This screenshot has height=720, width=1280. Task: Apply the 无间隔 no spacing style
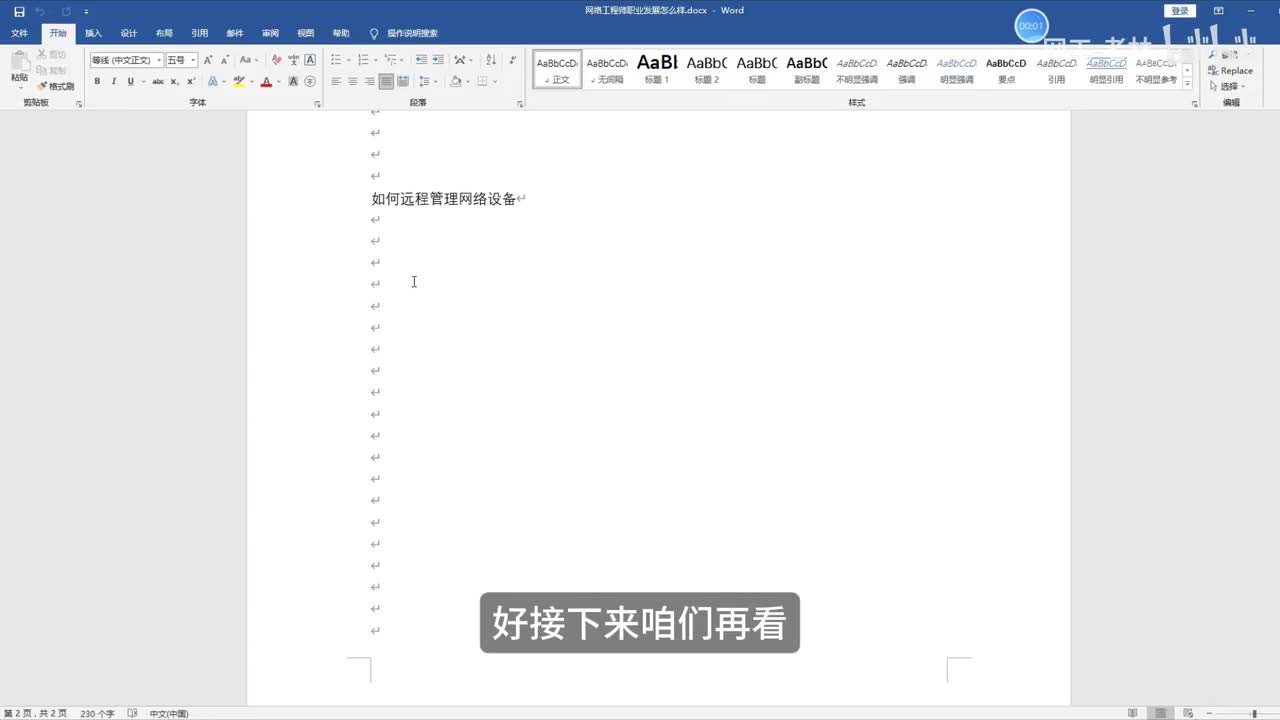(607, 69)
